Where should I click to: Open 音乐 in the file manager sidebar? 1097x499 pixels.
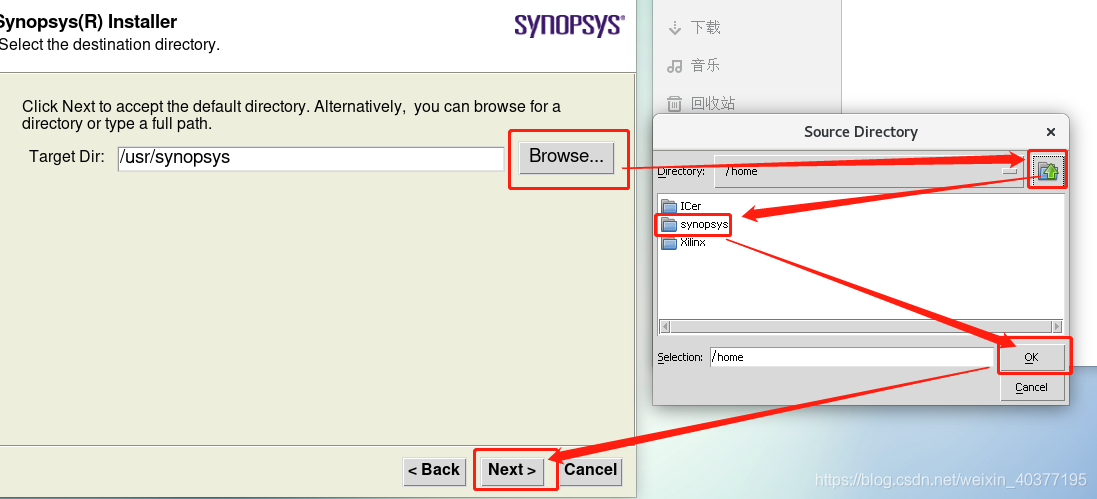(x=705, y=66)
